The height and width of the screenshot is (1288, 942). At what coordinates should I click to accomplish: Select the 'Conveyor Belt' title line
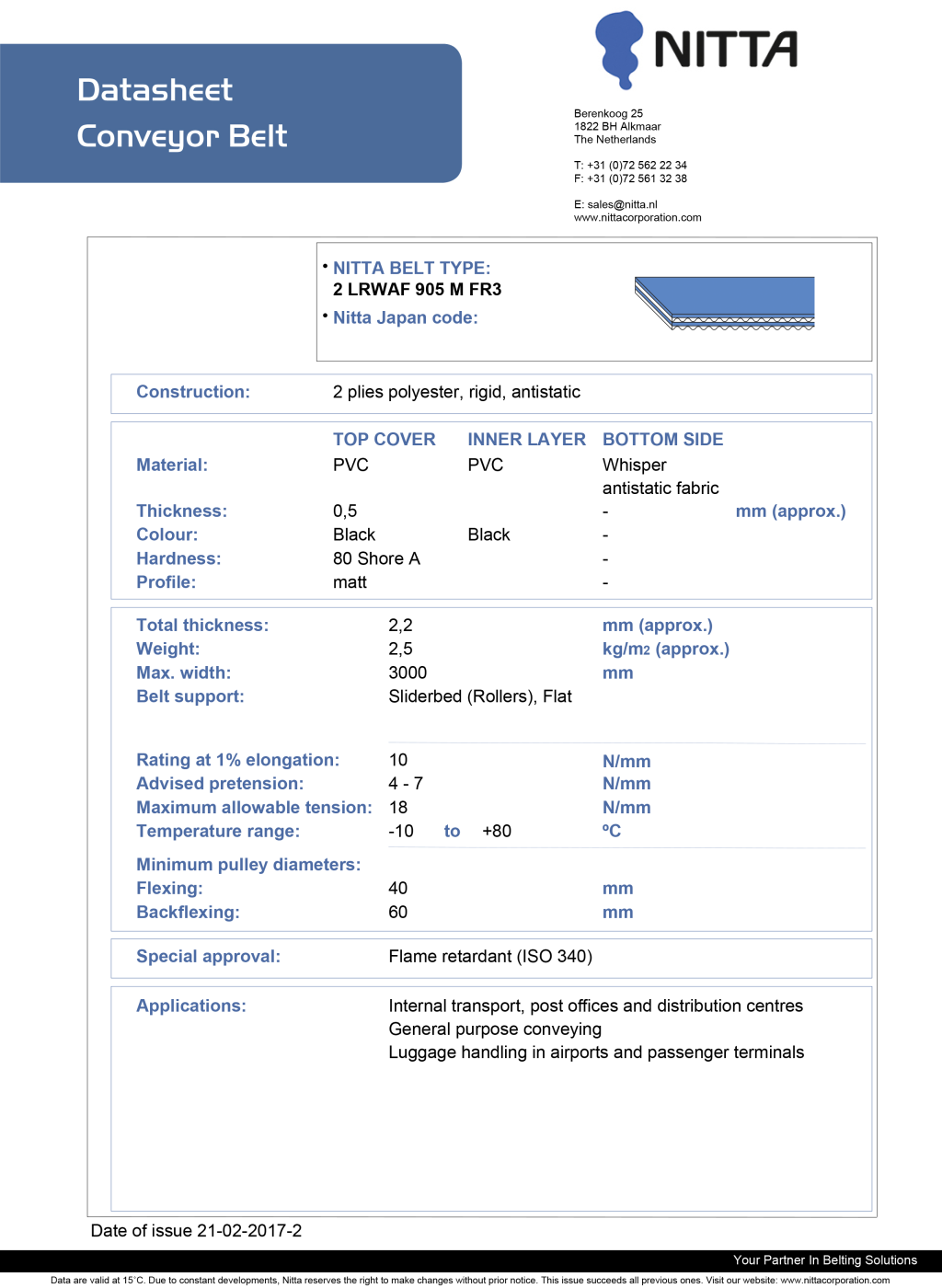tap(182, 136)
